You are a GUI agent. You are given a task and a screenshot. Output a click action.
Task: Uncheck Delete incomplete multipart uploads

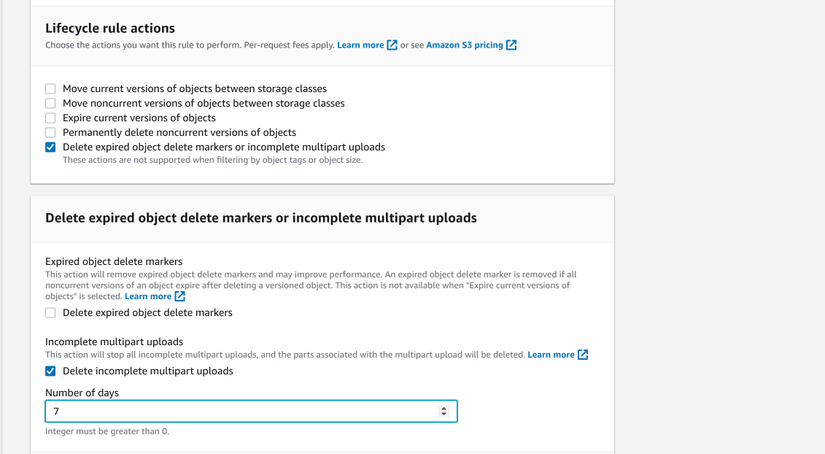click(x=50, y=371)
